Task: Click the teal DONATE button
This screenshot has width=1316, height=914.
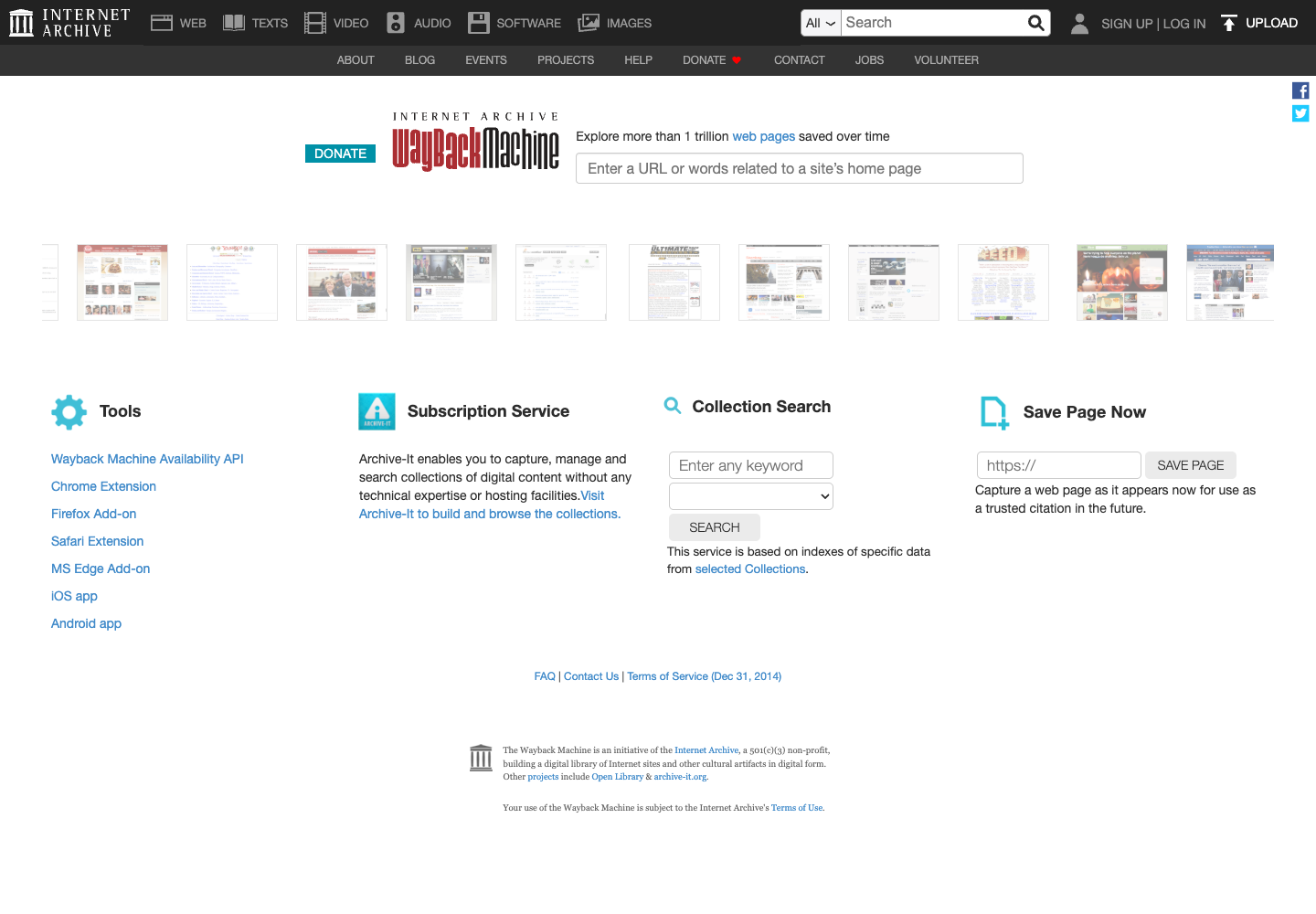Action: (340, 154)
